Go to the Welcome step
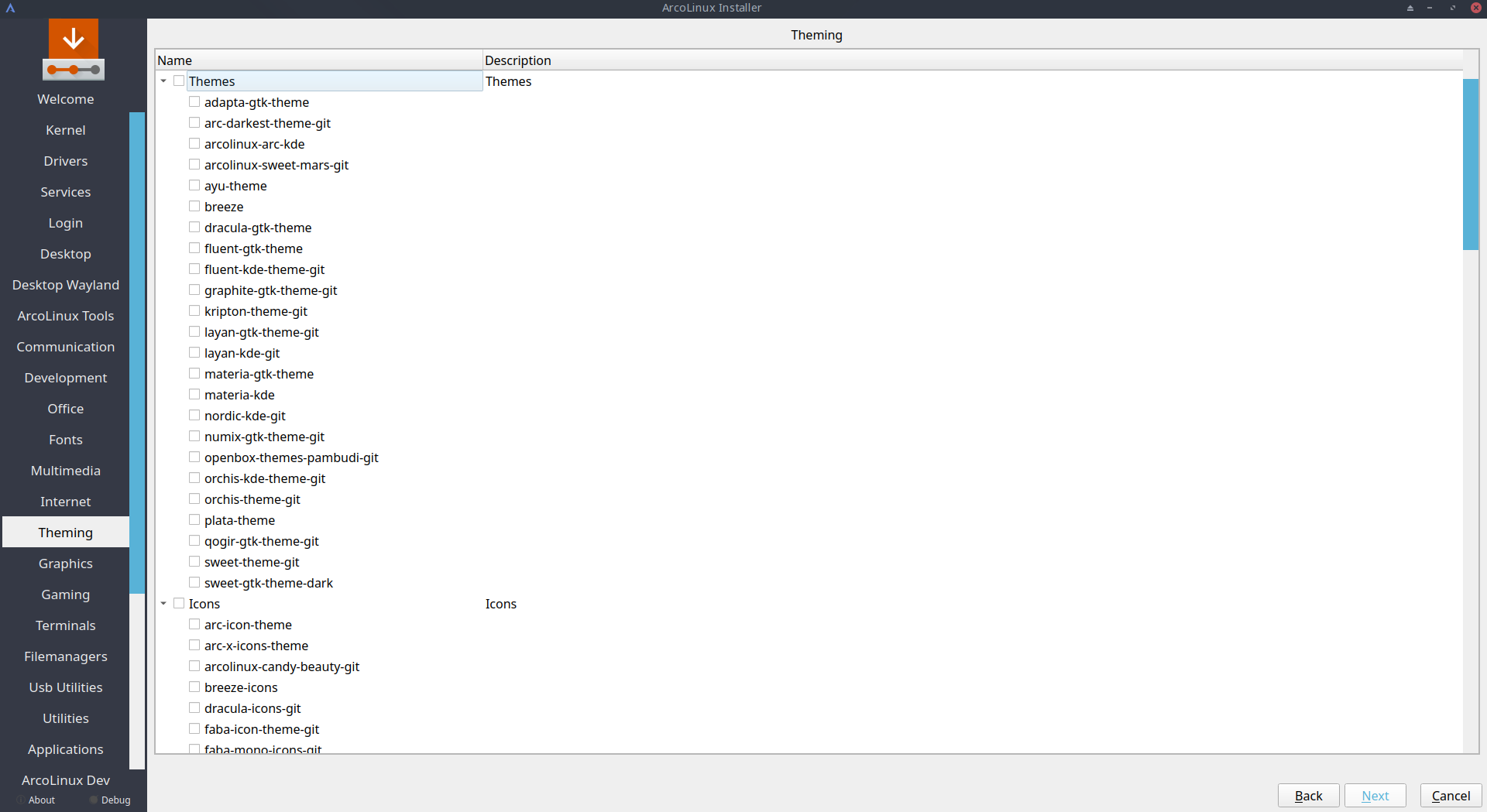The width and height of the screenshot is (1487, 812). tap(66, 99)
